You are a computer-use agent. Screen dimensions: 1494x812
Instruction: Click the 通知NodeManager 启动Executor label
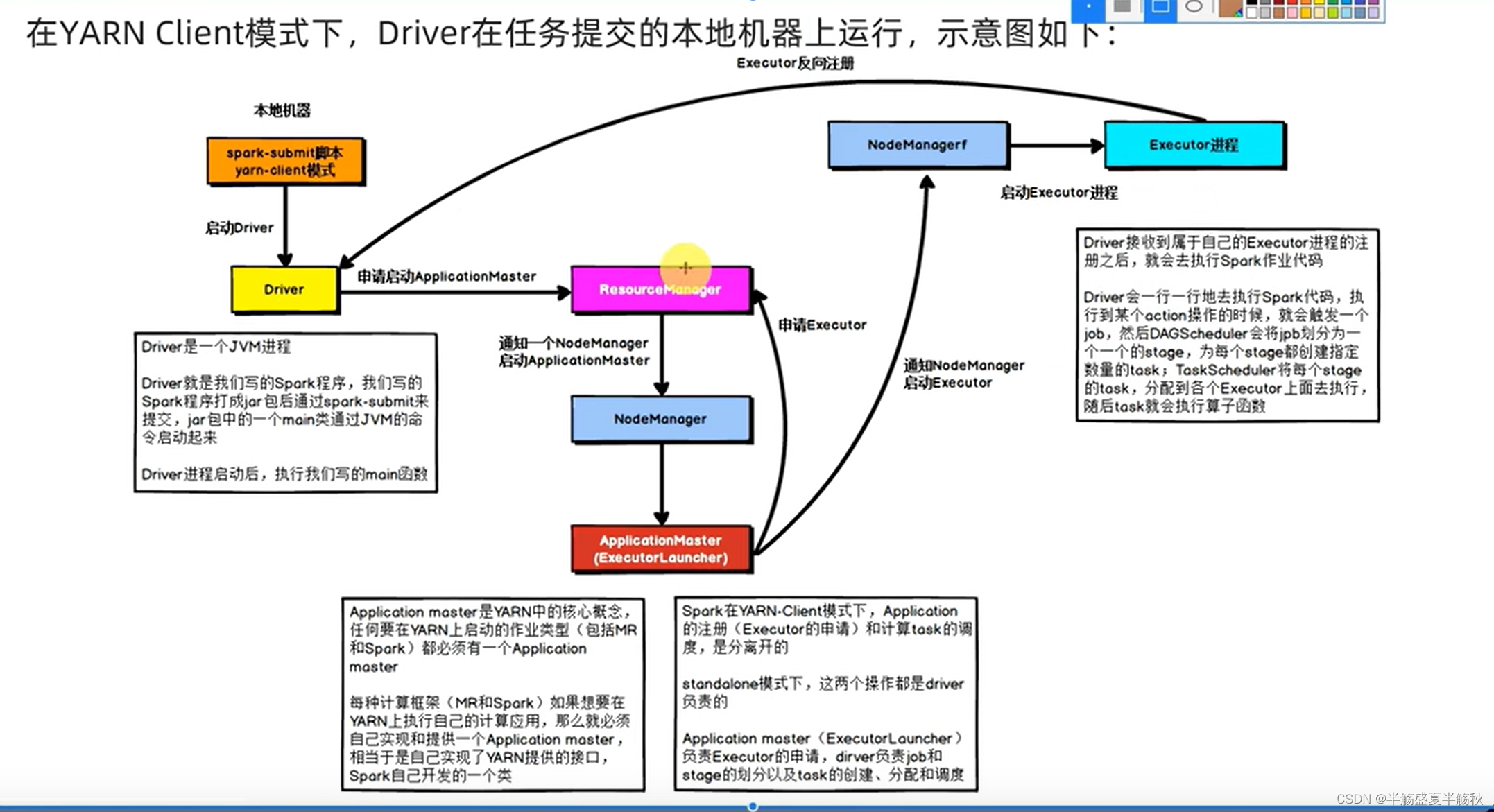click(963, 374)
